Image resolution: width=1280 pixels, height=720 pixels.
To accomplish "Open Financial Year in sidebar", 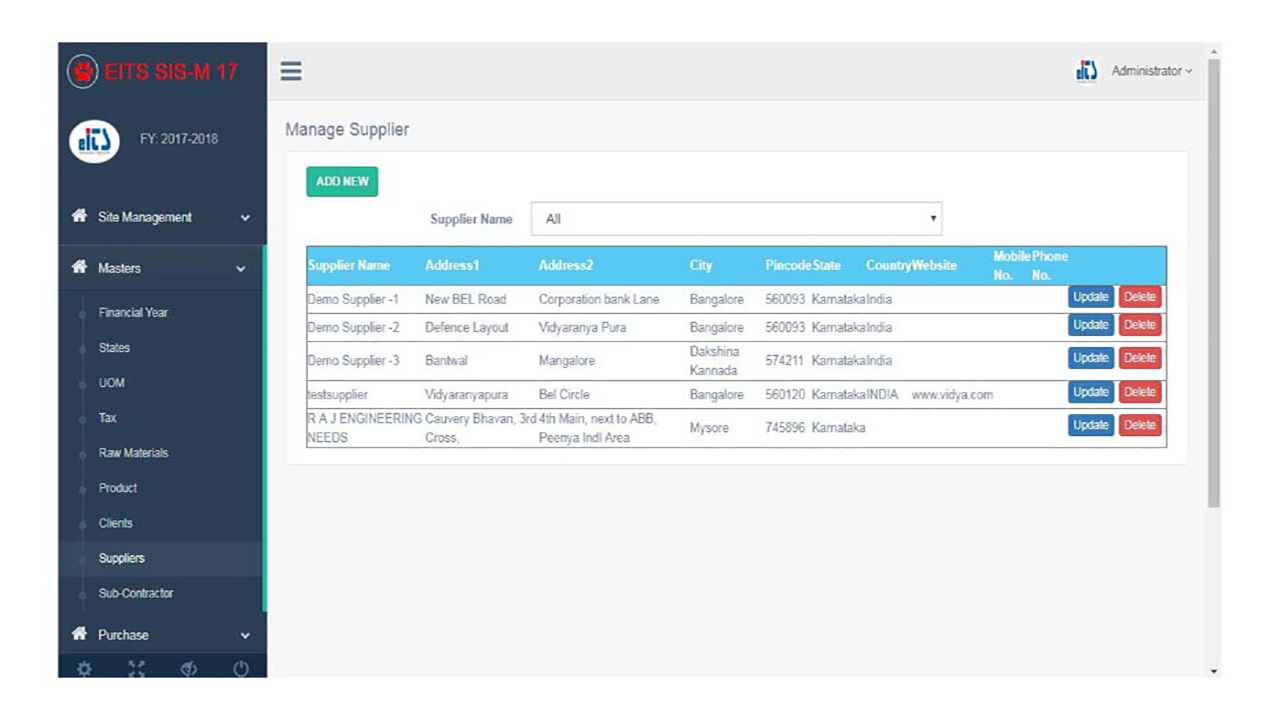I will [133, 313].
